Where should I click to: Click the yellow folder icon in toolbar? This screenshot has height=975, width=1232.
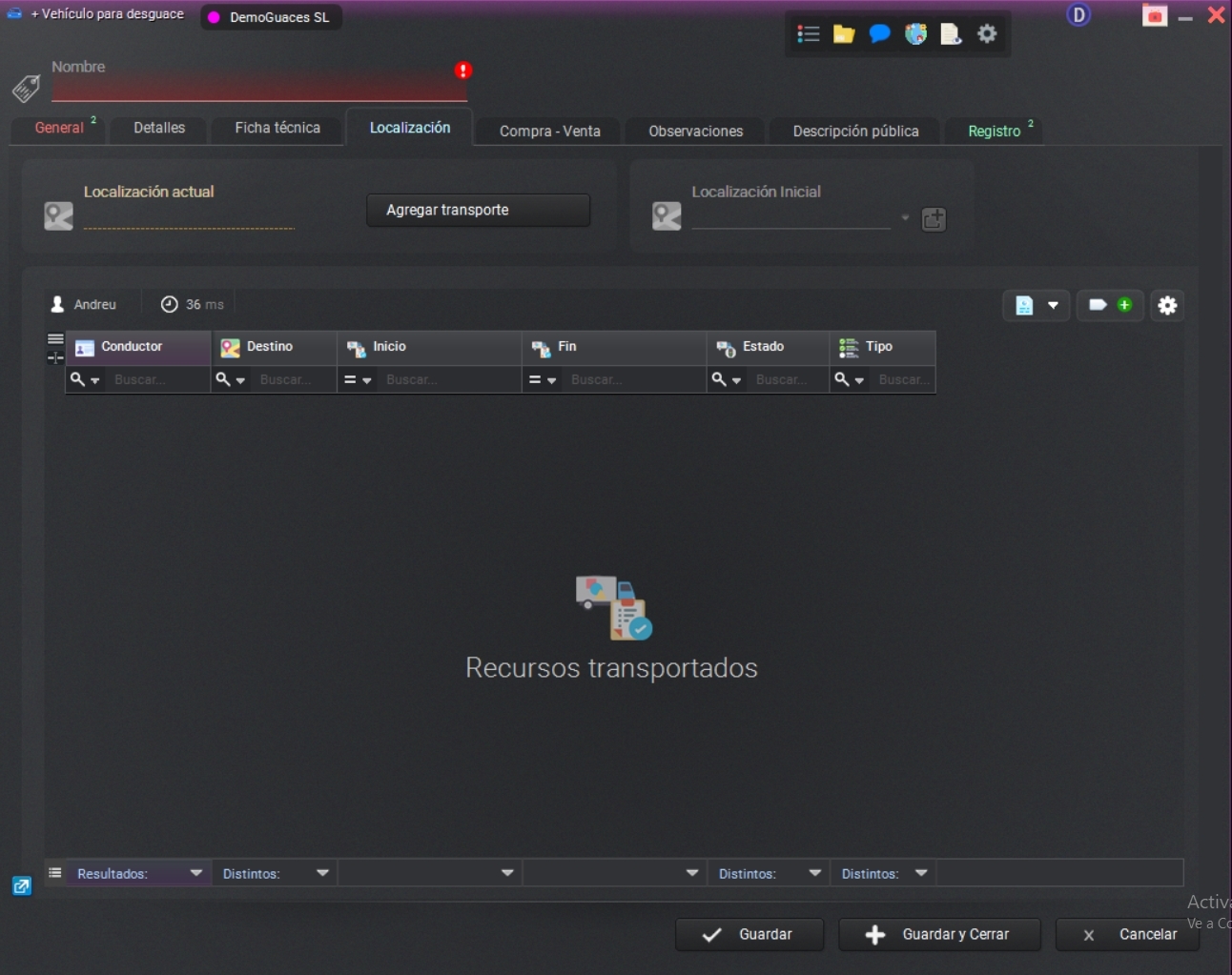pos(844,34)
